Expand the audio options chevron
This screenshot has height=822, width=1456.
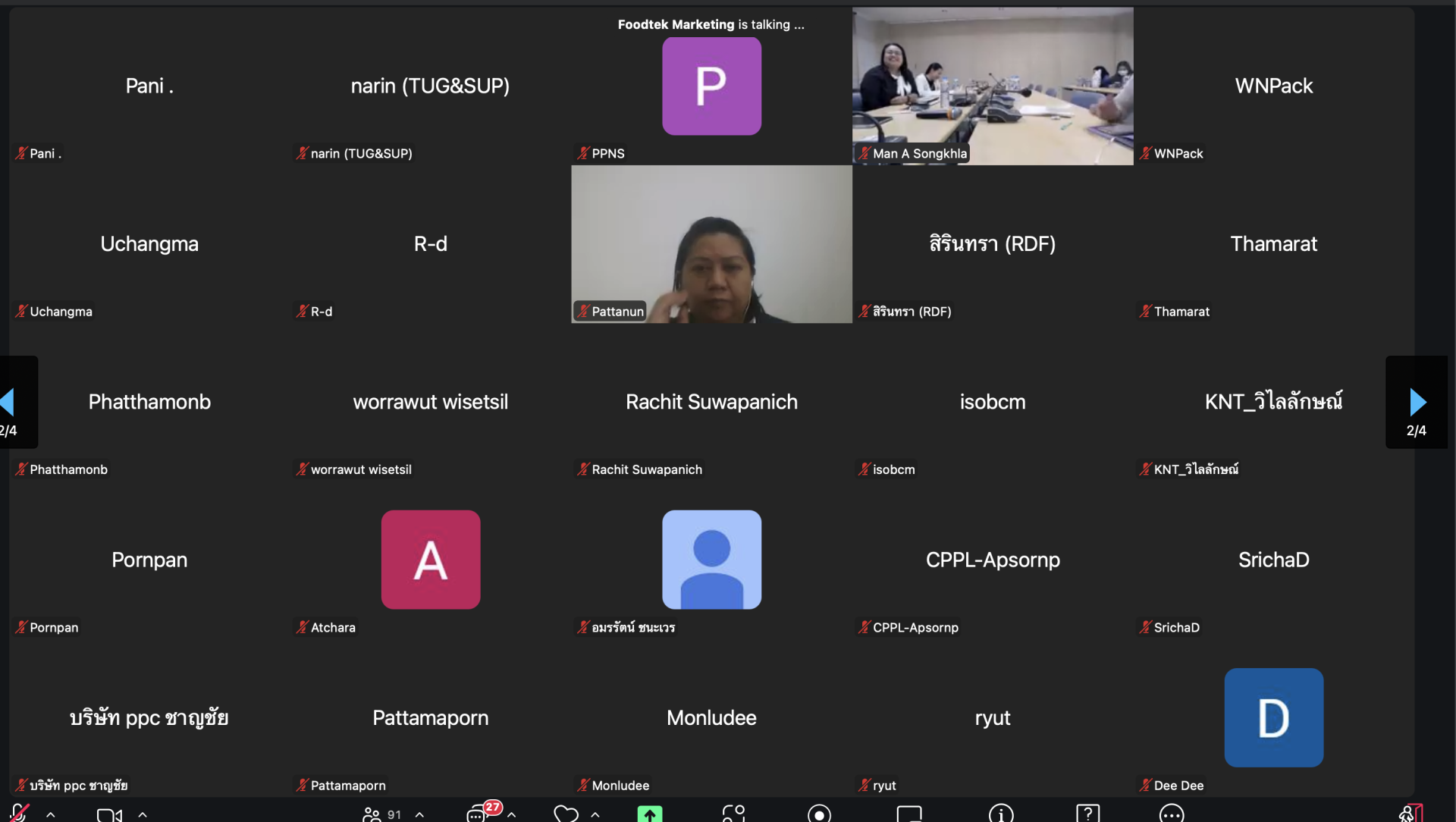coord(51,815)
